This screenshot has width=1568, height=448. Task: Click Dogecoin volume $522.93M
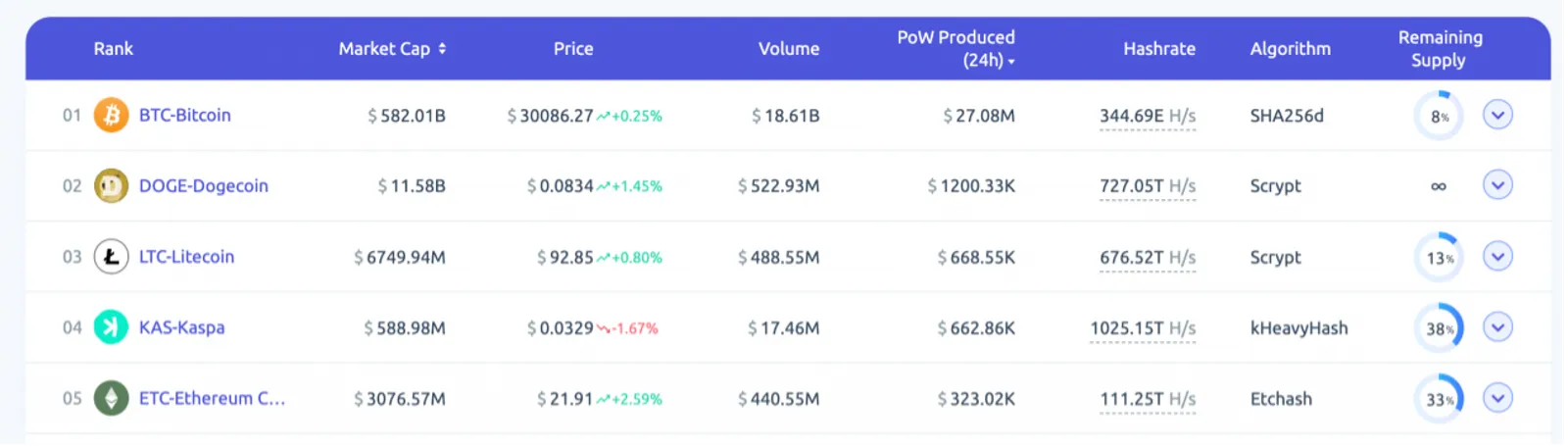[779, 186]
